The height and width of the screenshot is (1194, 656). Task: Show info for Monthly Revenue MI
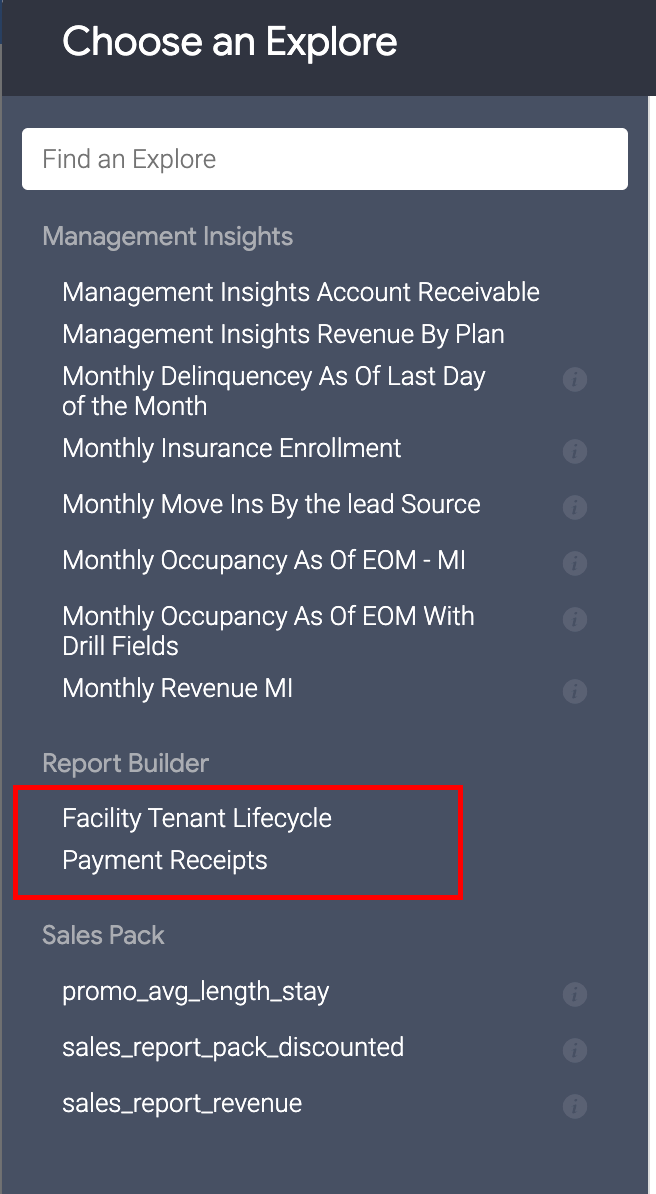click(574, 692)
